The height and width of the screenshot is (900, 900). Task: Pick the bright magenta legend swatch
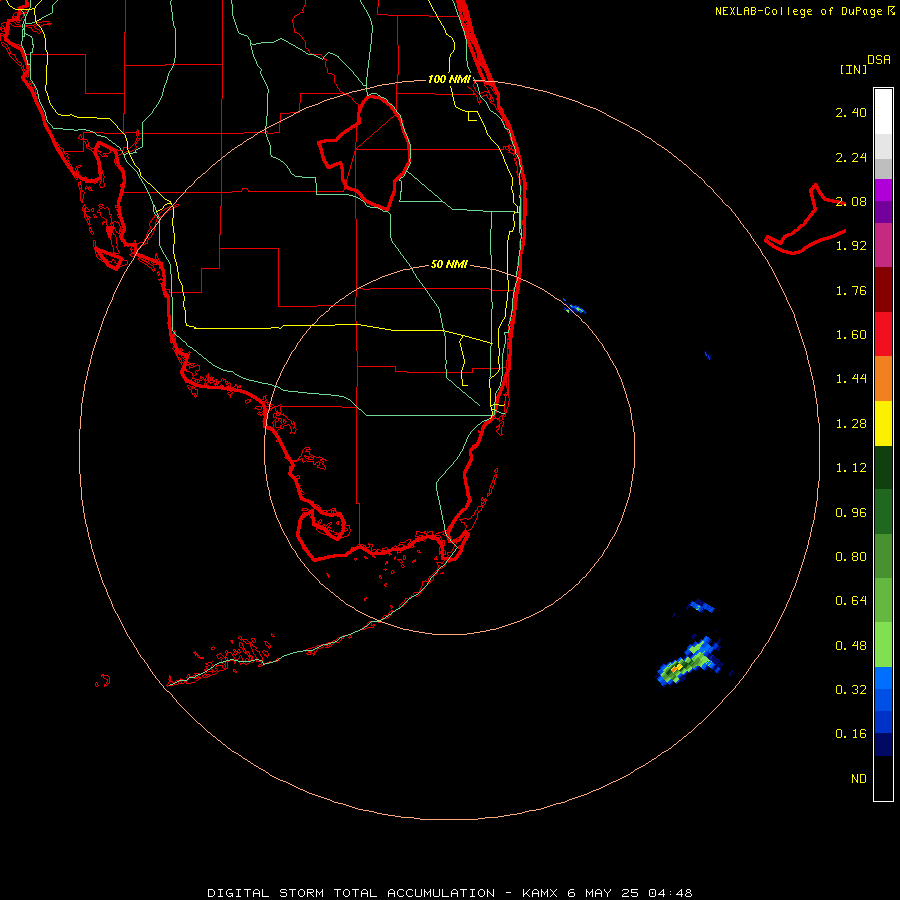883,190
